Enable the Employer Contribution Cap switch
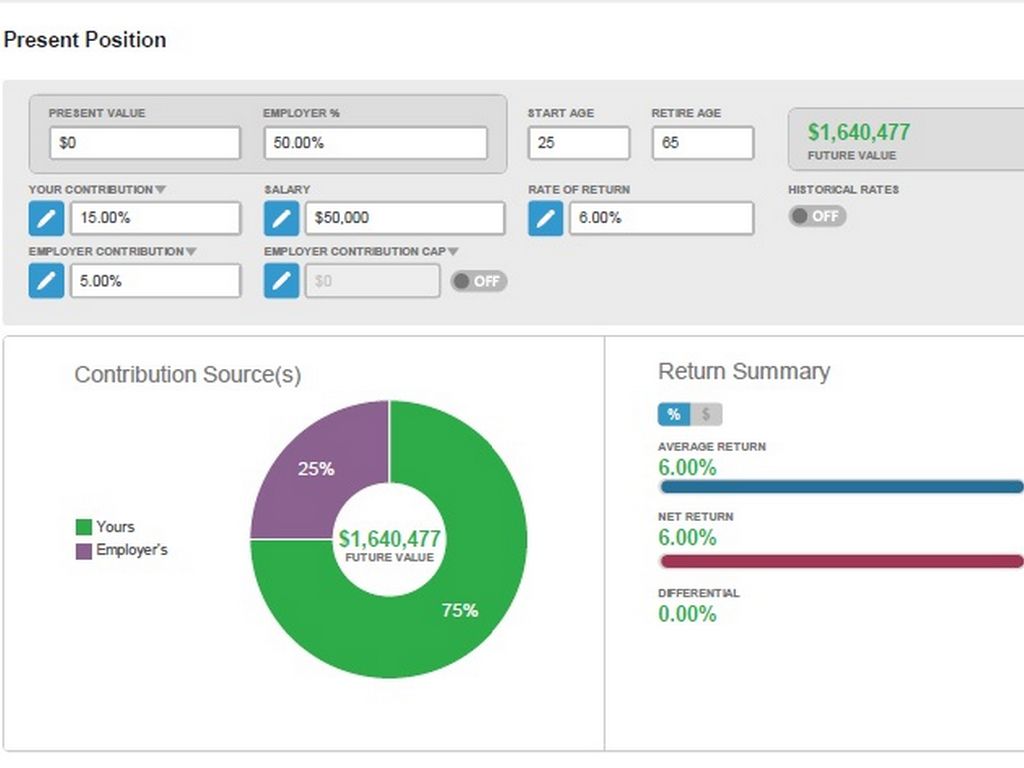This screenshot has width=1024, height=768. pos(479,281)
